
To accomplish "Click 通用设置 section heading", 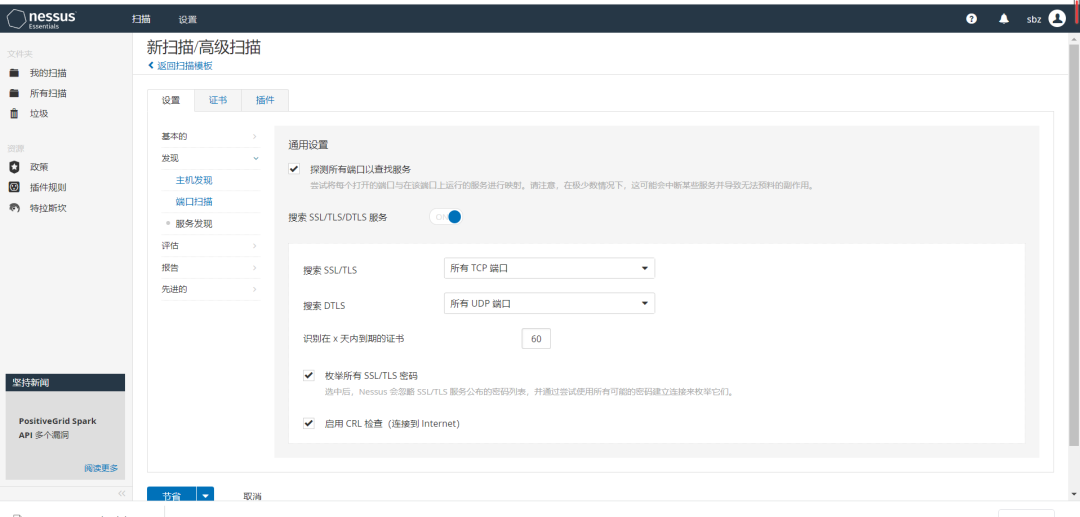I will click(x=308, y=145).
